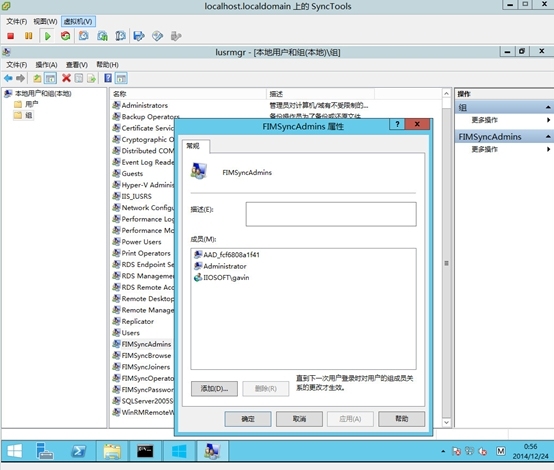
Task: Click the blue Back arrow in lusrmgr
Action: (8, 78)
